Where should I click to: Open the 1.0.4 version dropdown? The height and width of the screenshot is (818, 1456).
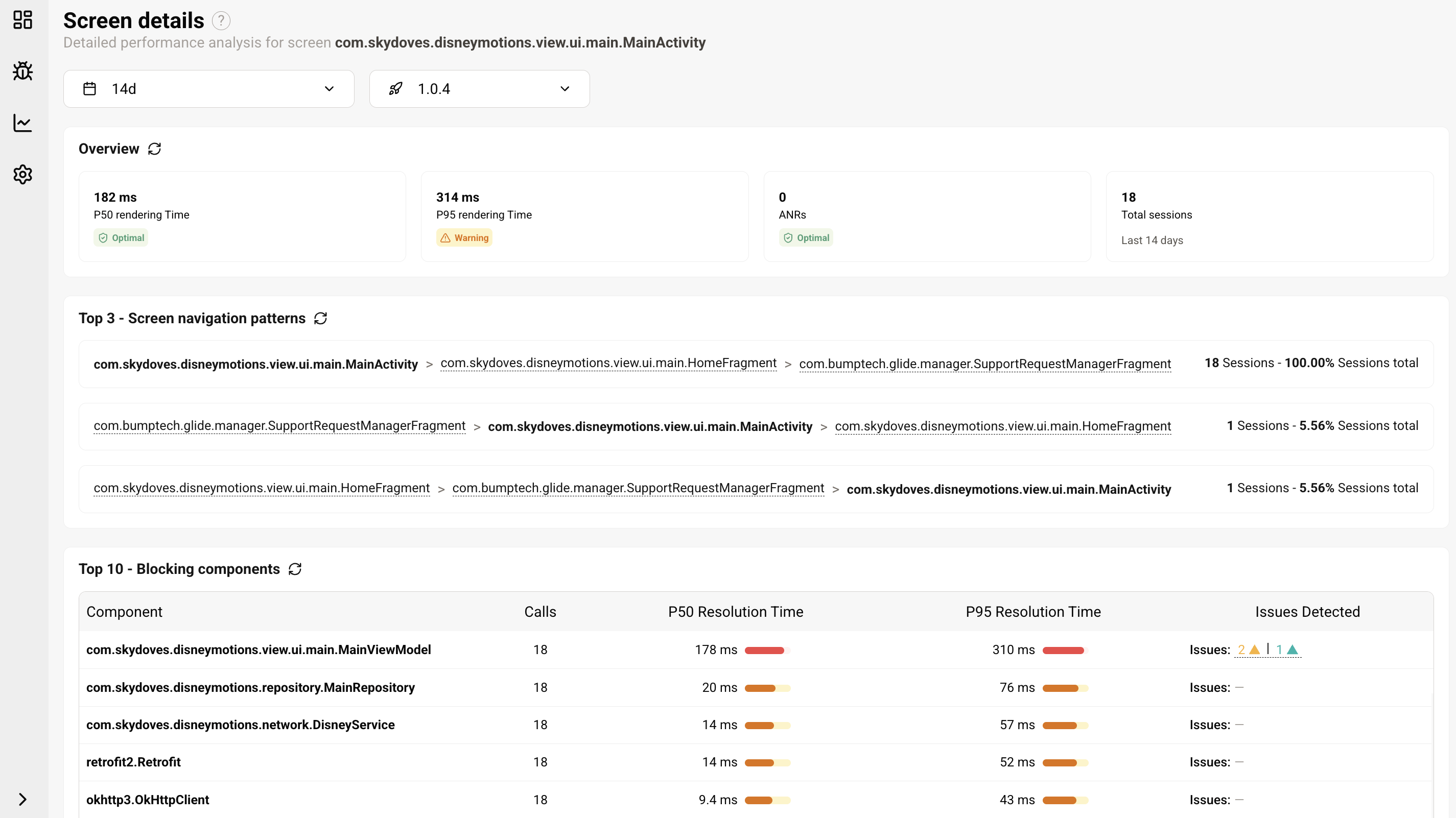pos(479,89)
